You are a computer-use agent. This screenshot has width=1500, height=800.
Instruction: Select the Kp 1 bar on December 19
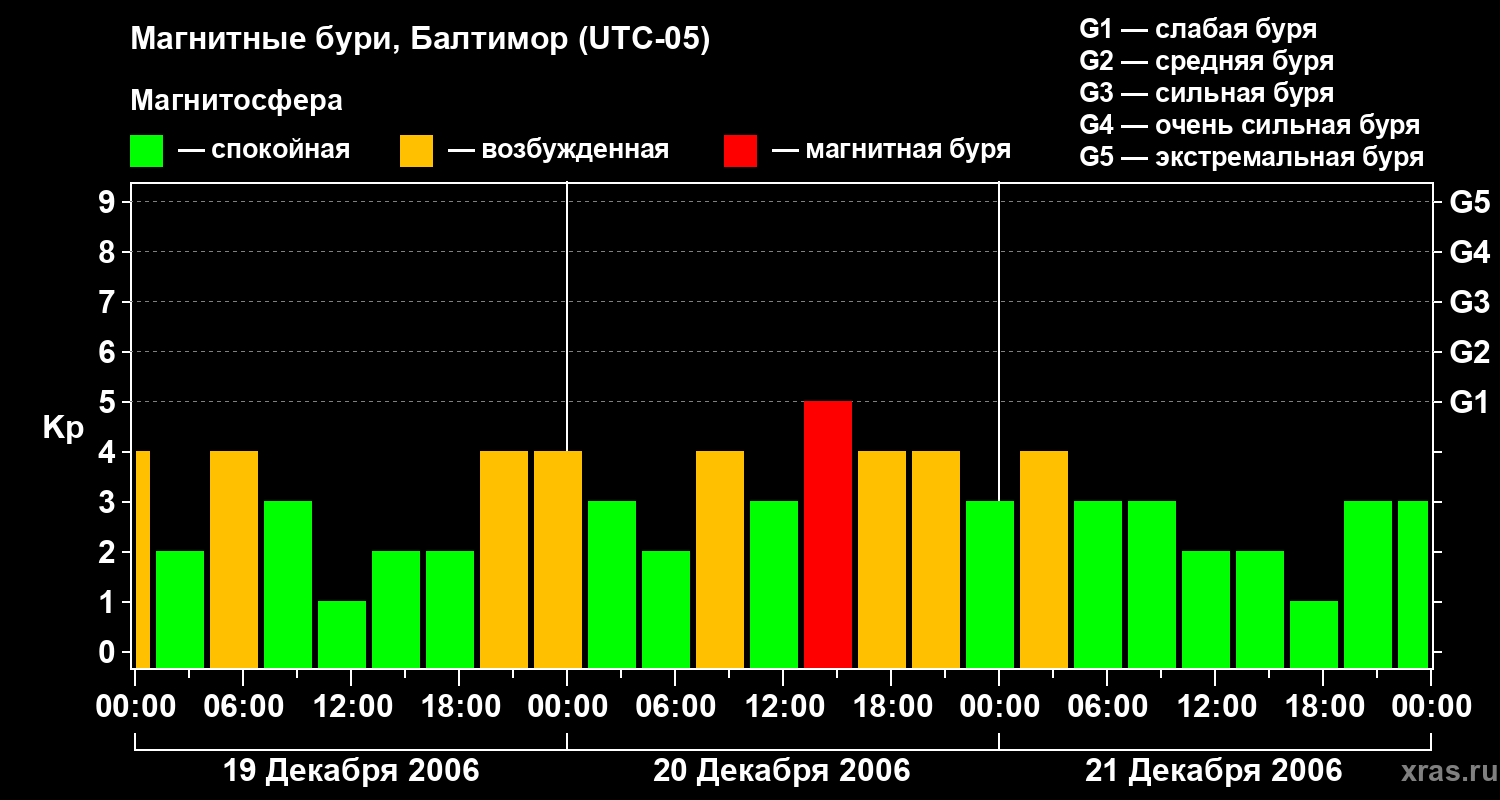click(x=342, y=634)
